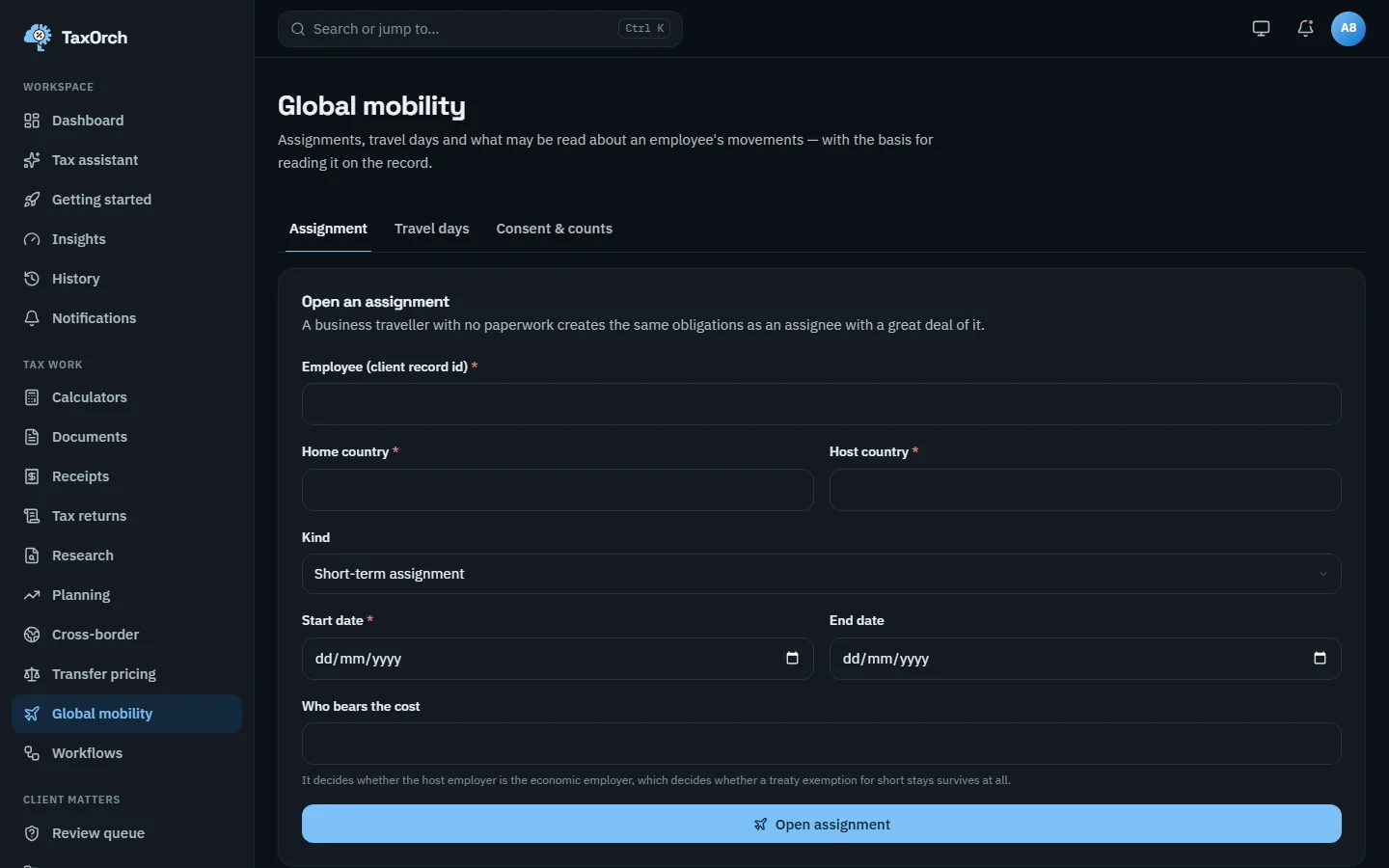
Task: Open Dashboard from the sidebar
Action: [x=126, y=121]
